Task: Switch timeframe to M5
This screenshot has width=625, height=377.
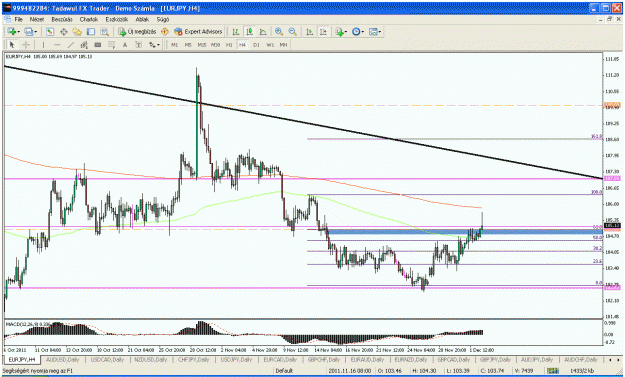Action: pos(188,45)
